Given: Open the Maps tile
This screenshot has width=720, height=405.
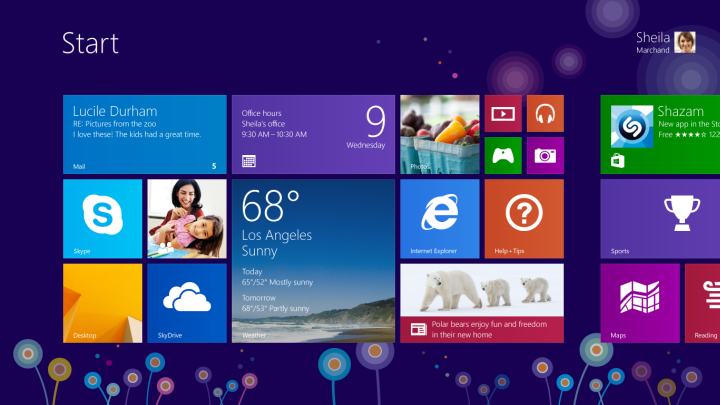Looking at the screenshot, I should pyautogui.click(x=639, y=303).
